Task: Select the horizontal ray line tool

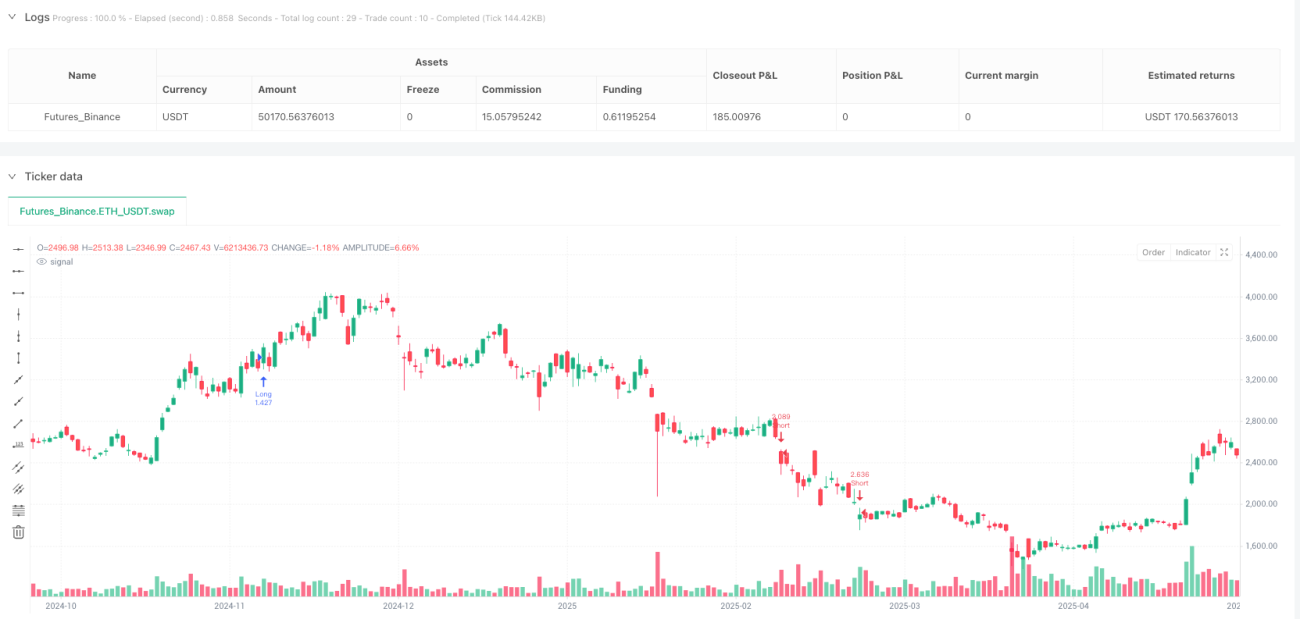Action: pos(18,271)
